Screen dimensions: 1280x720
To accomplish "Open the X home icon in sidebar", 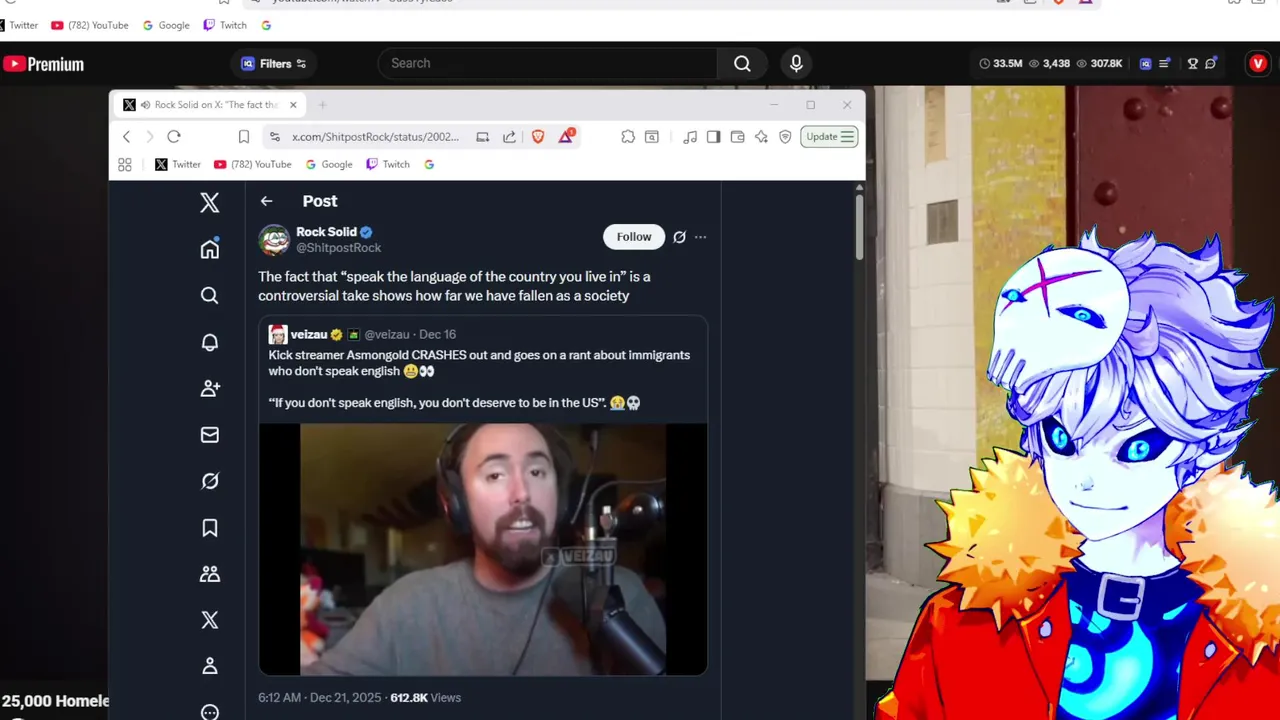I will coord(209,249).
